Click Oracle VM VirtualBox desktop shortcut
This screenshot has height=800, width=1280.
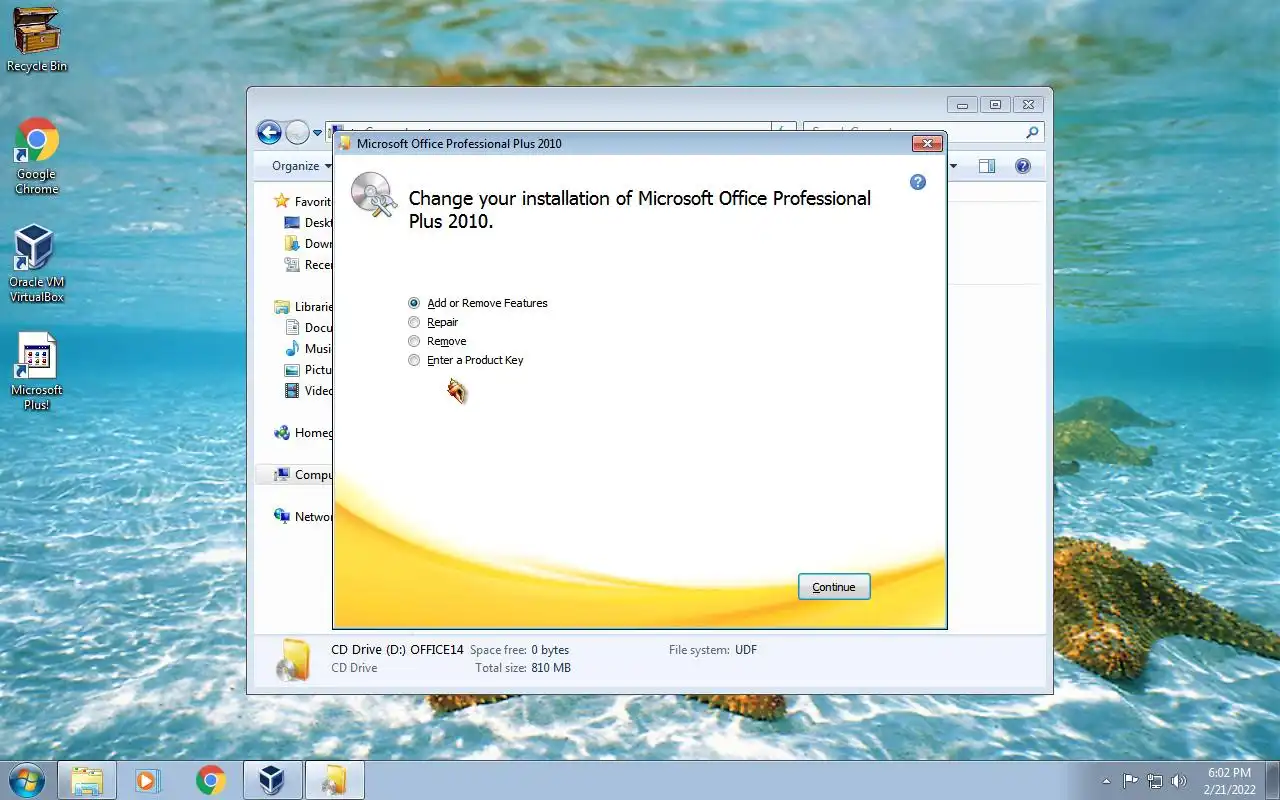tap(37, 263)
